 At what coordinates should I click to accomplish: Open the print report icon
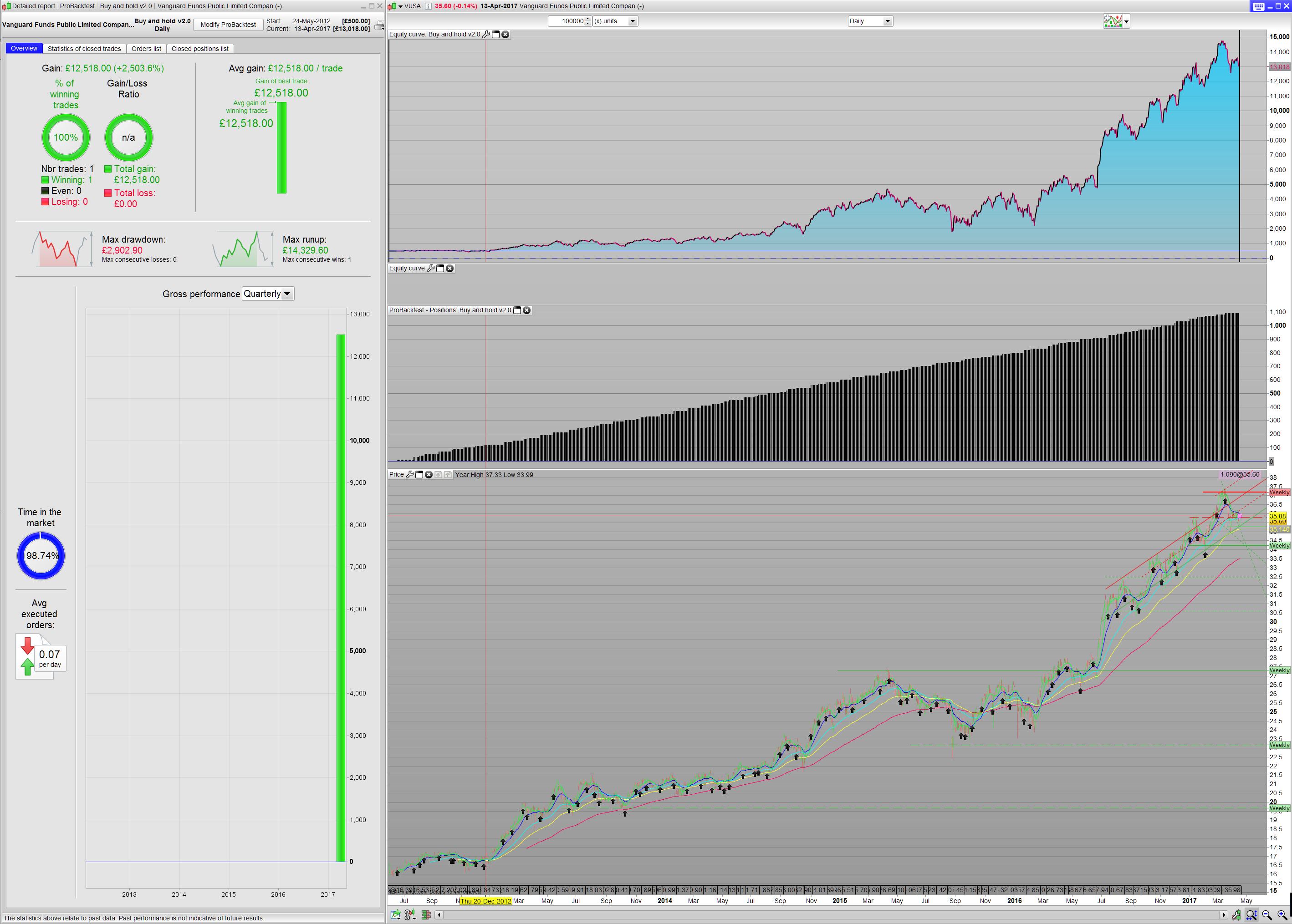pos(379,25)
